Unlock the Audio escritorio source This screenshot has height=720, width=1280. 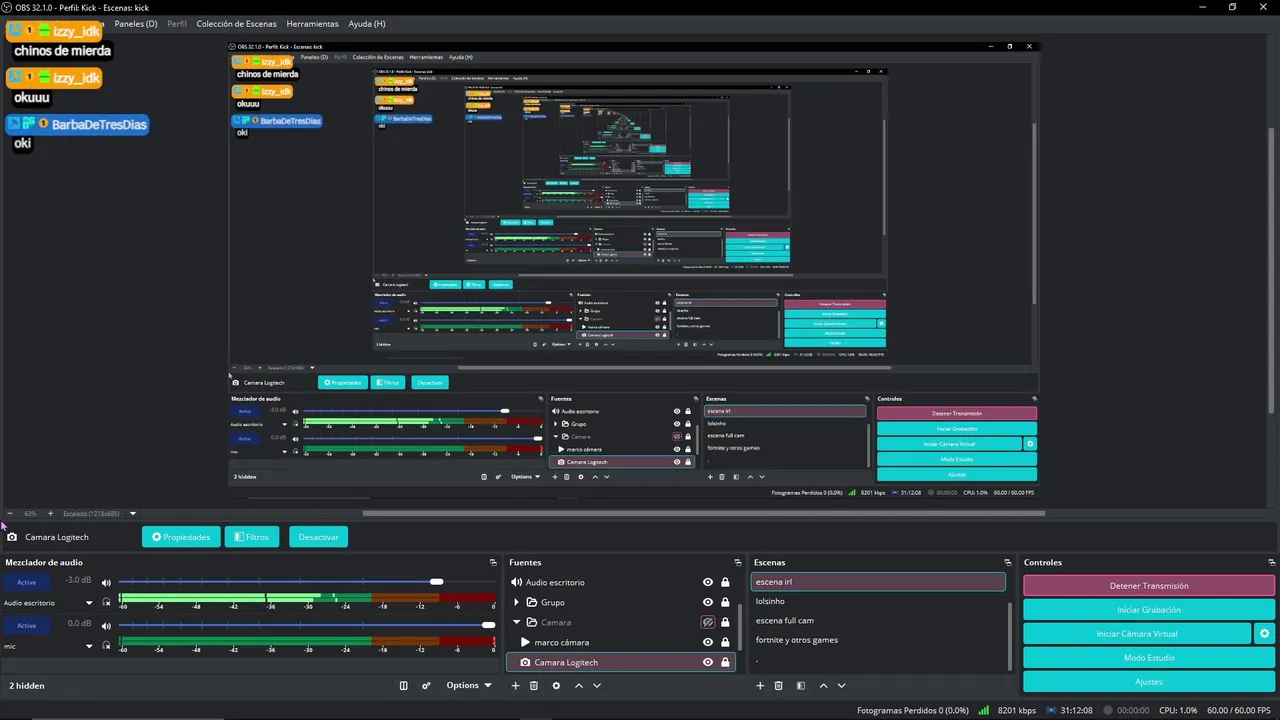pyautogui.click(x=725, y=582)
